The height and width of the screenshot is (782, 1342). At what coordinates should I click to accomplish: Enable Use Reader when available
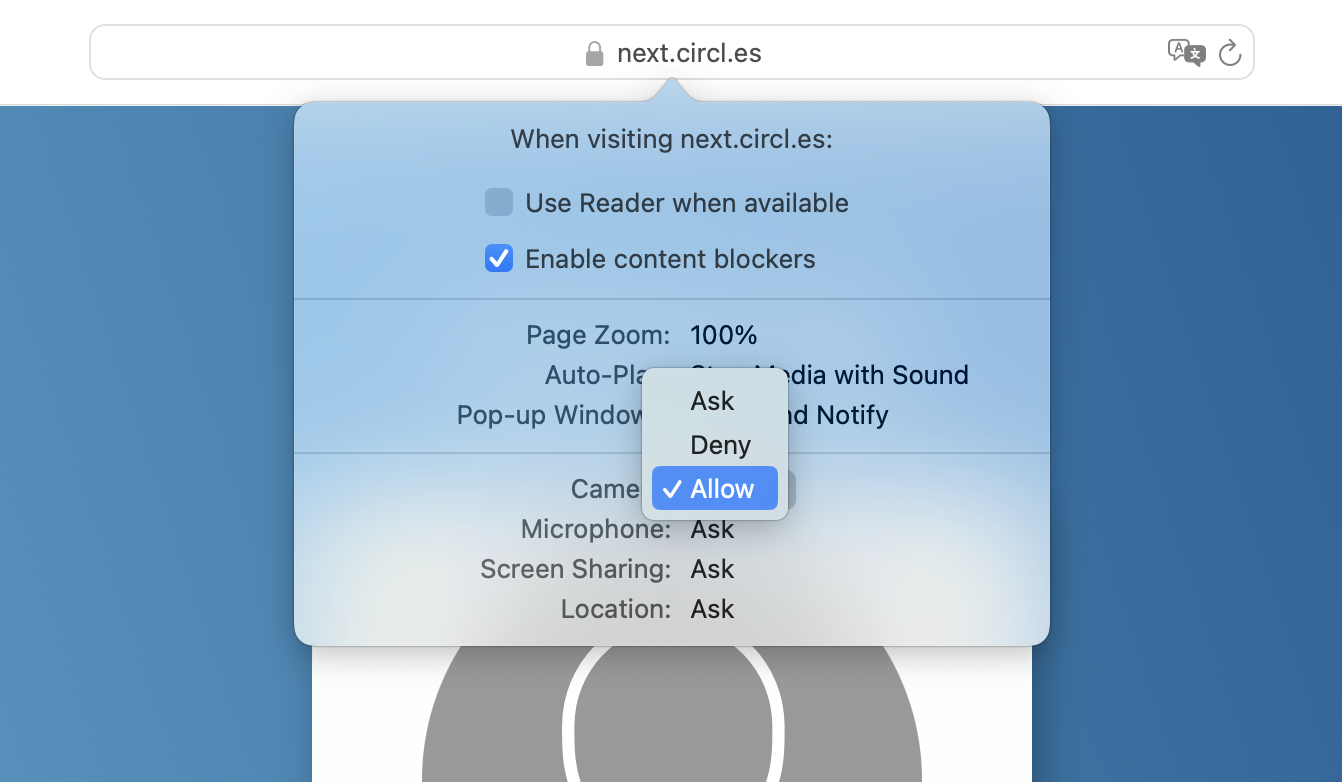coord(498,202)
